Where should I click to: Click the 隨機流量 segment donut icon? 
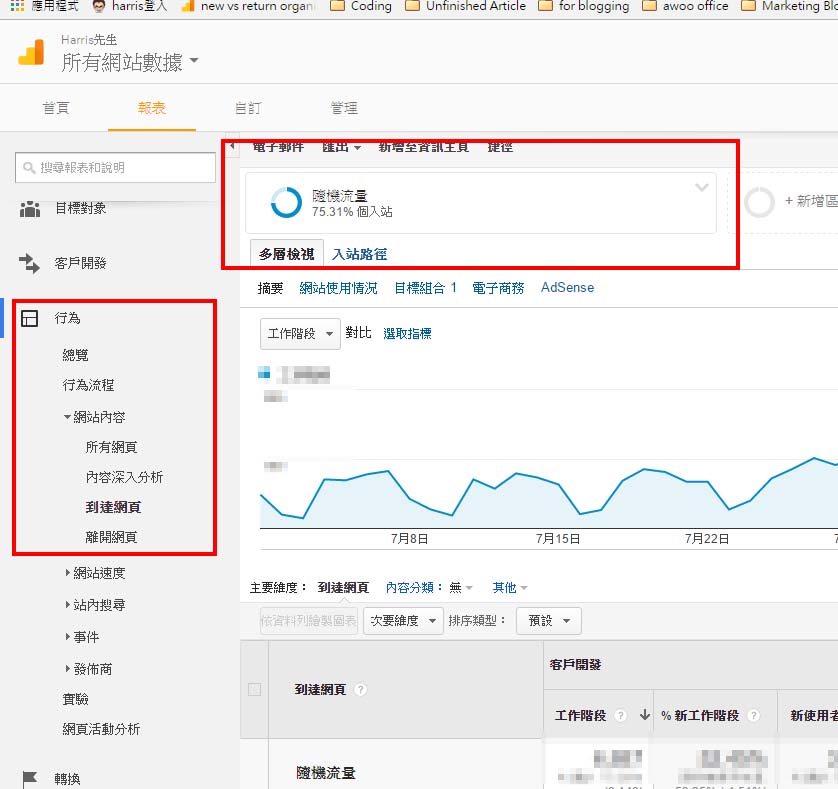(286, 203)
